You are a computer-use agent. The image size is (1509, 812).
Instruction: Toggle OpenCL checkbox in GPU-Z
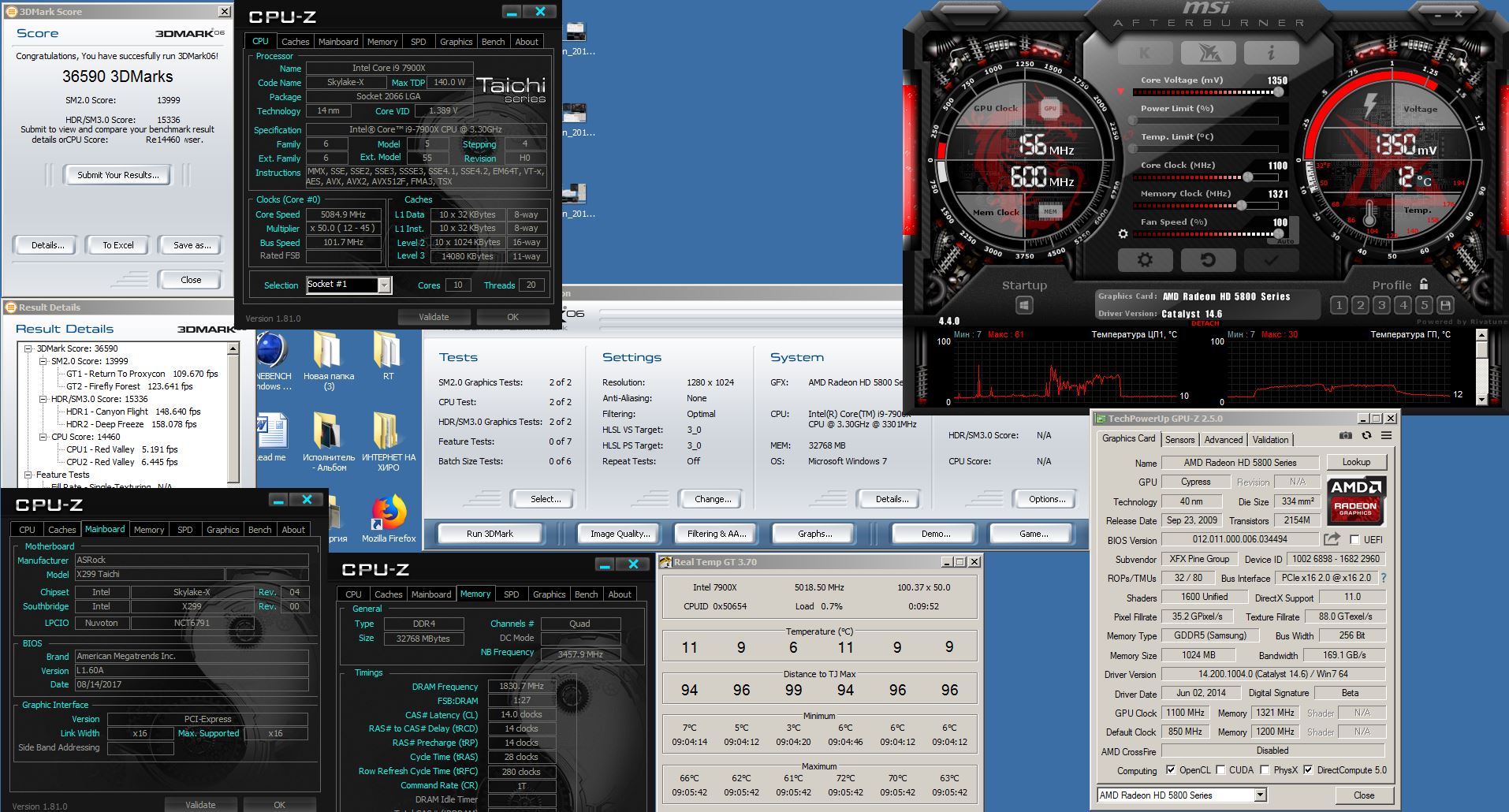[x=1171, y=770]
